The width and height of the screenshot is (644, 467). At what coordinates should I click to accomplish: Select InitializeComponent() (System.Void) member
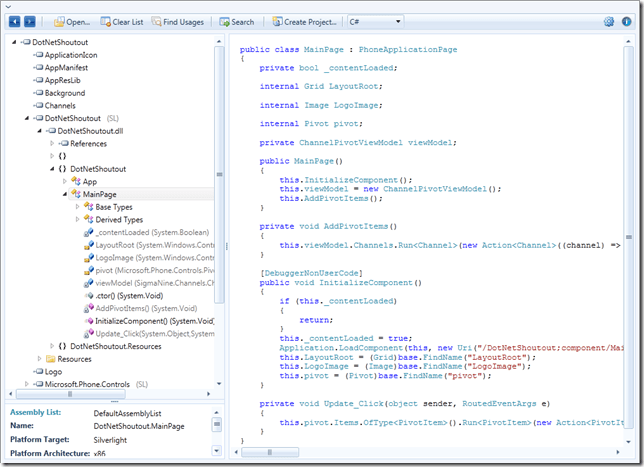155,321
